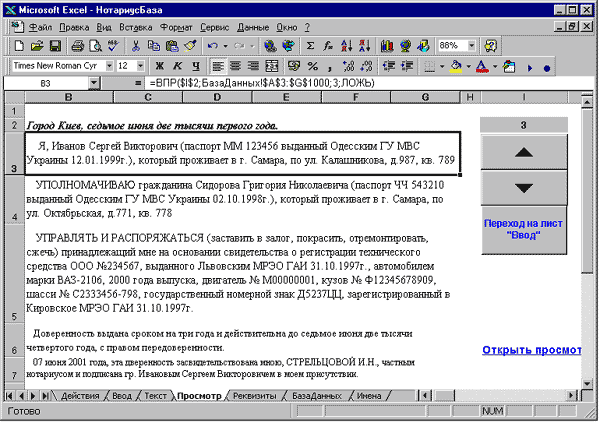
Task: Sort ascending A-Z icon
Action: (x=347, y=46)
